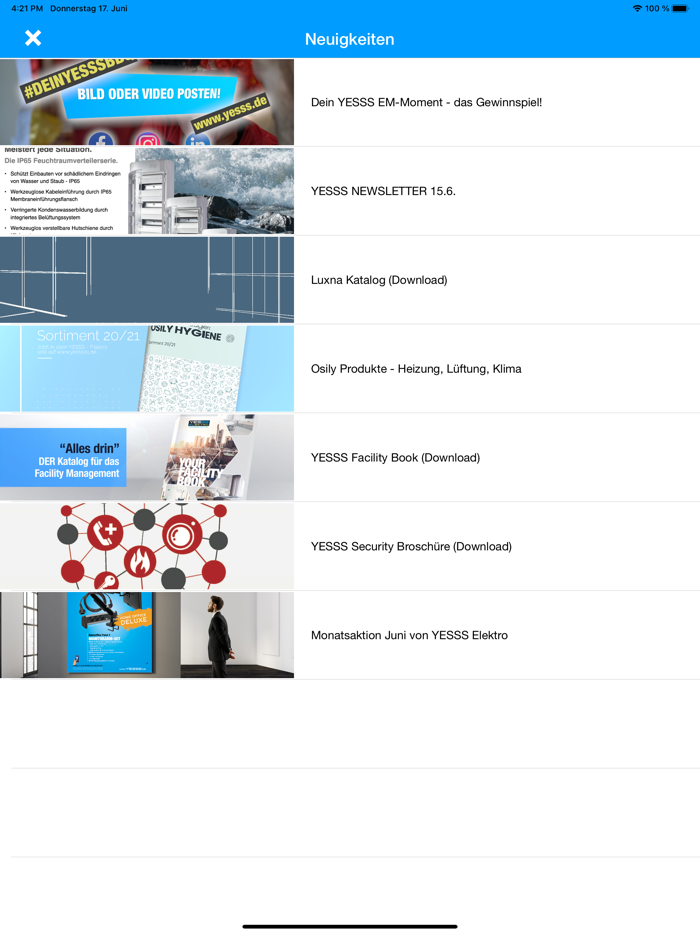Open the Security brochure red icons thumbnail

[147, 546]
